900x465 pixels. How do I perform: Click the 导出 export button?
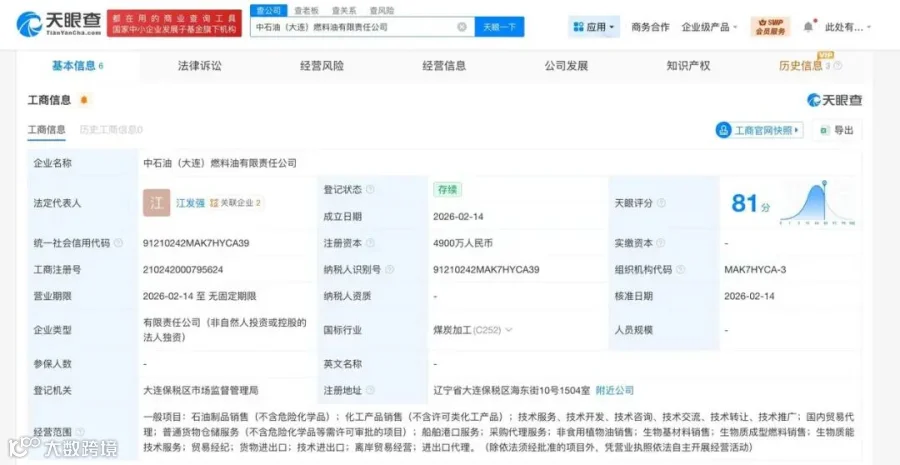[837, 130]
